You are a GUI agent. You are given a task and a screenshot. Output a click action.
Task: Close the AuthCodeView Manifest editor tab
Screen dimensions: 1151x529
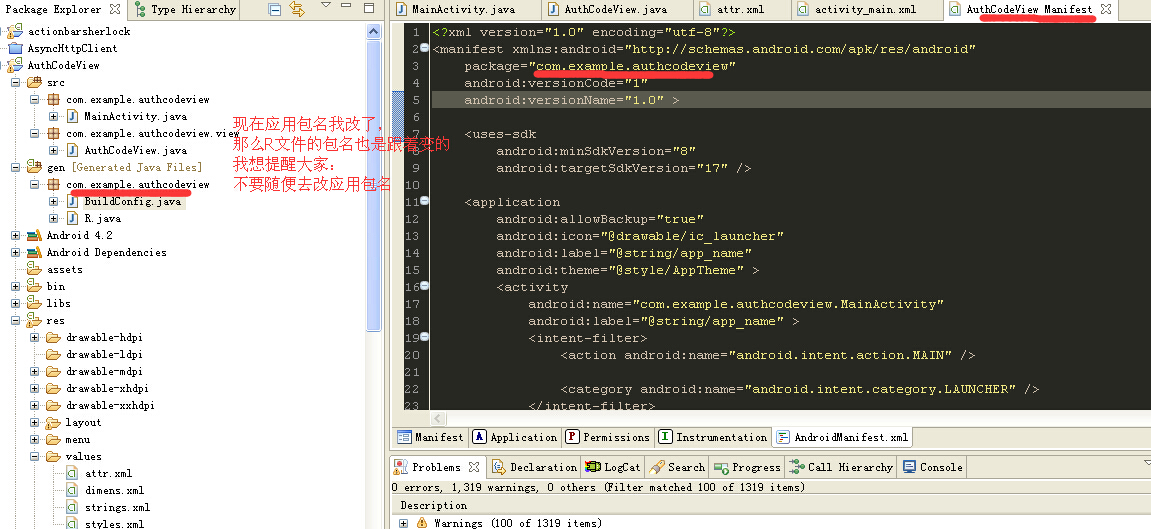click(x=1105, y=10)
